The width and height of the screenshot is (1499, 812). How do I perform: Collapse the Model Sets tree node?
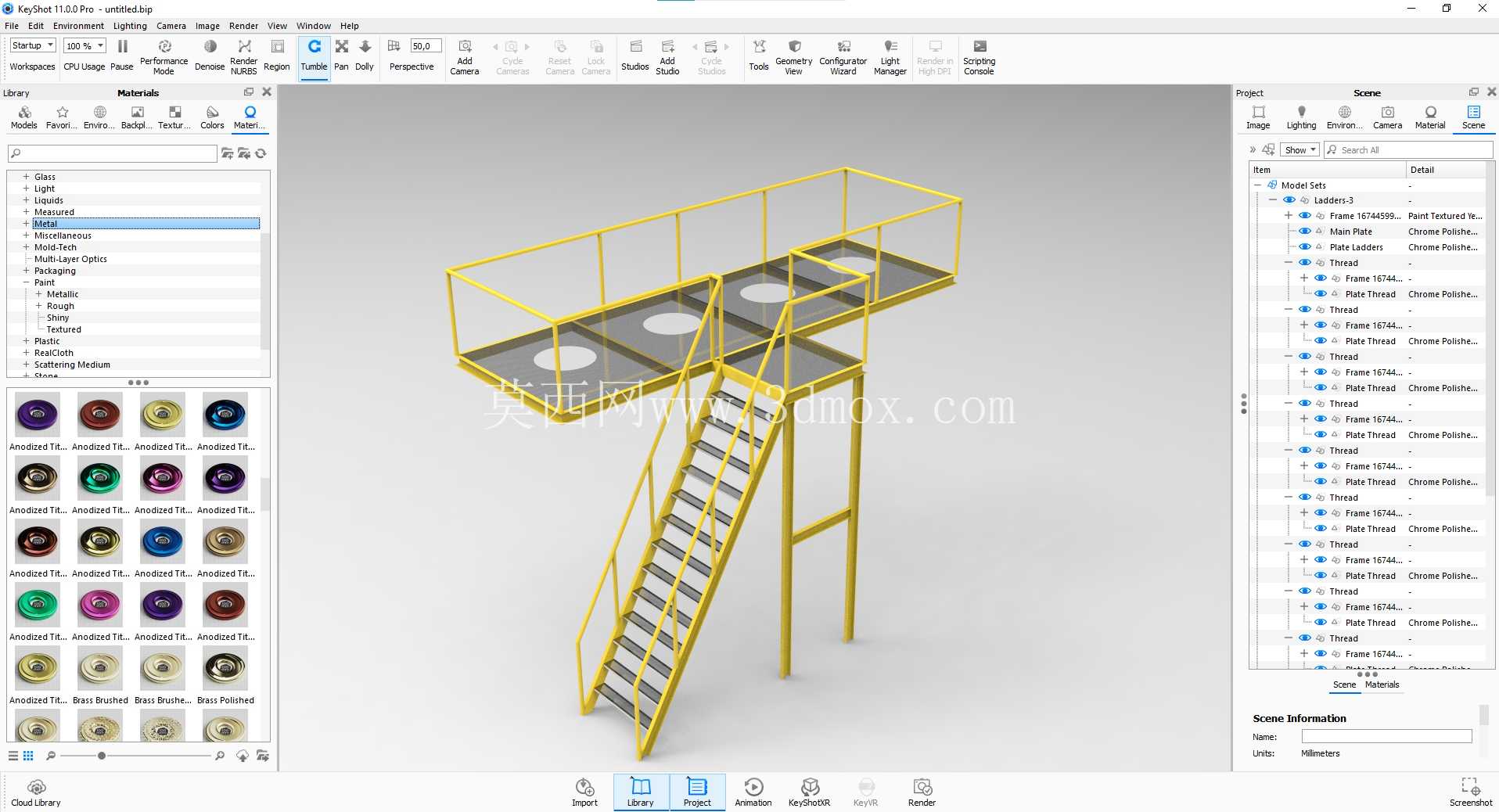[x=1257, y=185]
